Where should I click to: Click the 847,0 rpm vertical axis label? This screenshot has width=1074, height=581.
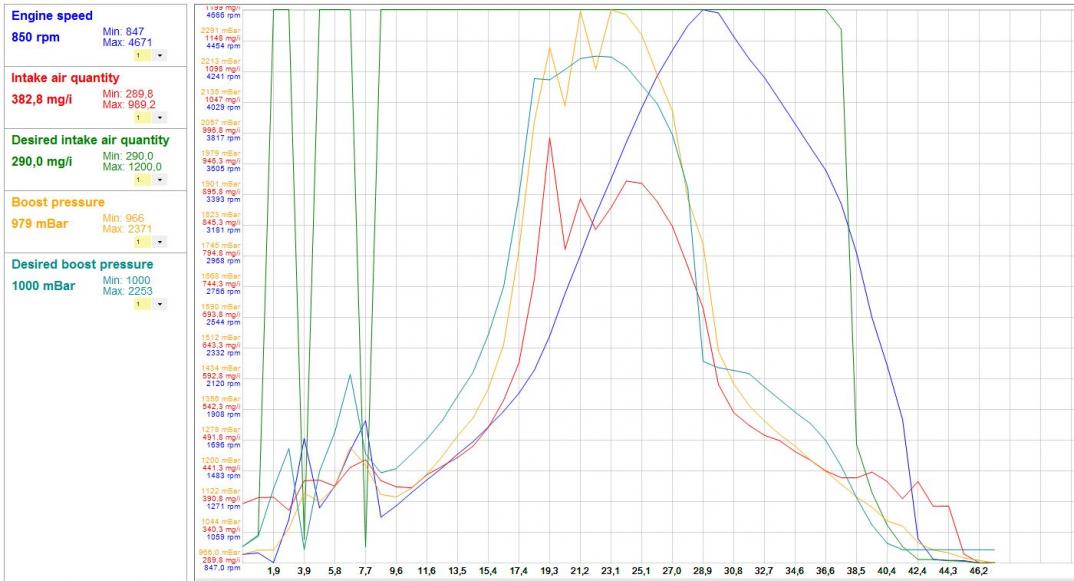point(223,568)
